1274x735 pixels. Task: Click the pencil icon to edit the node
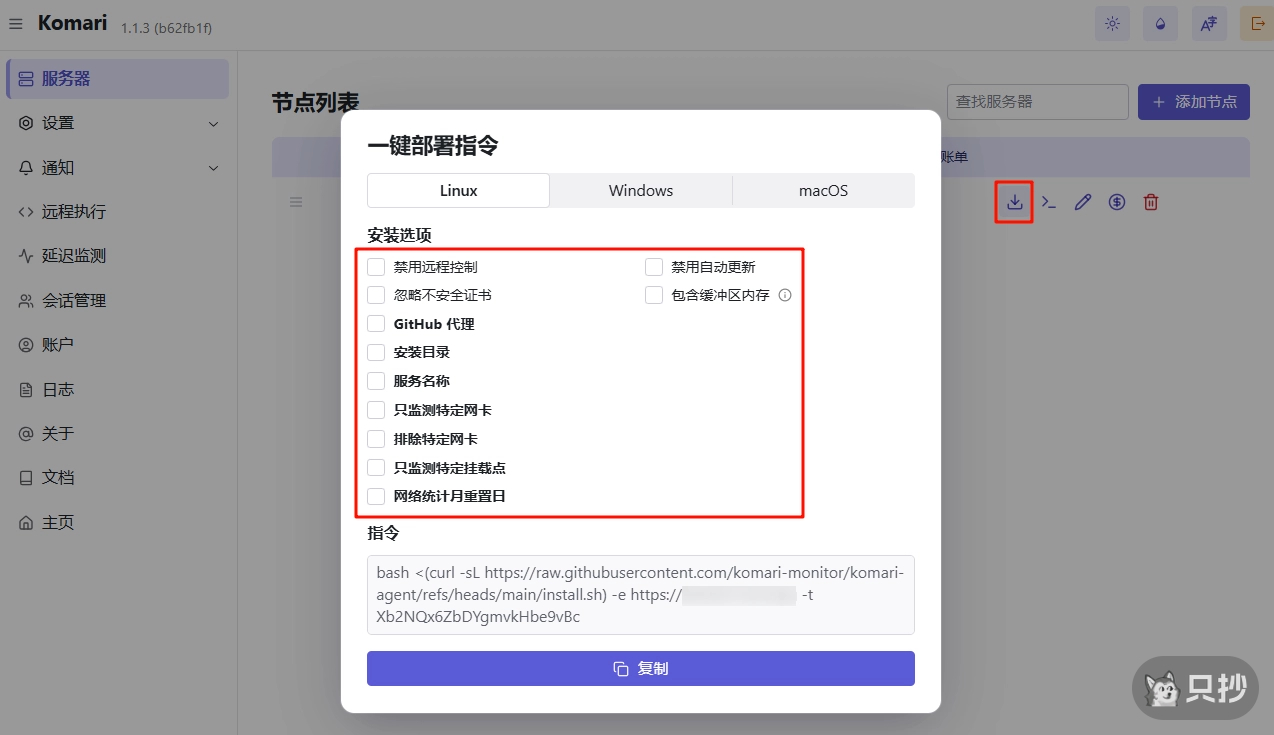tap(1082, 201)
